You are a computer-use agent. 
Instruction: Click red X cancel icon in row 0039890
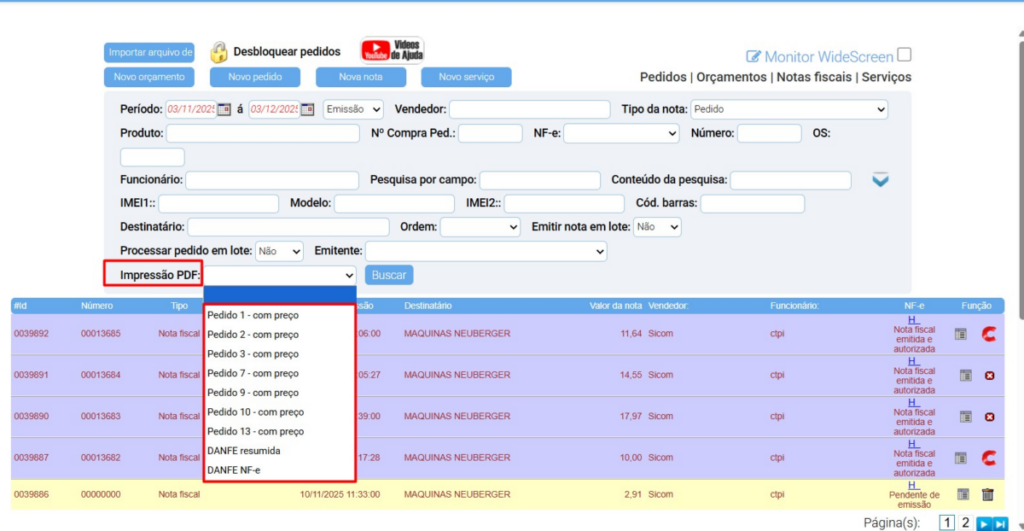pyautogui.click(x=989, y=417)
